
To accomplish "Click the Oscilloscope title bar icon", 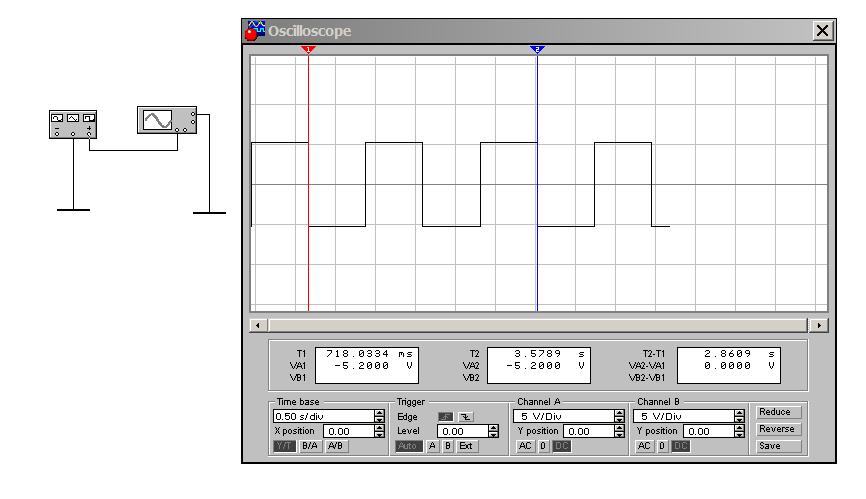I will pyautogui.click(x=254, y=31).
